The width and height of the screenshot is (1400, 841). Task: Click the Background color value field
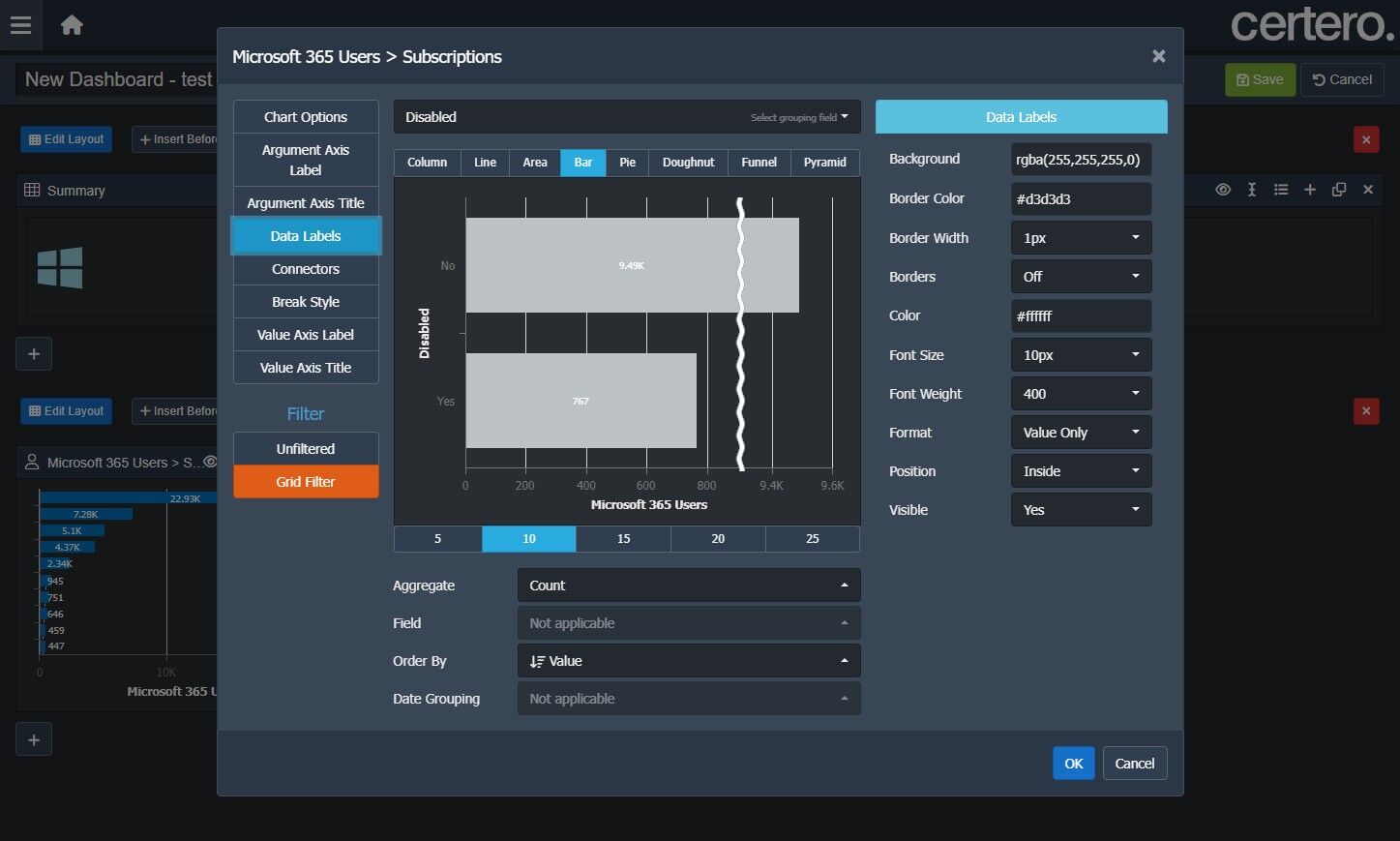(1081, 160)
